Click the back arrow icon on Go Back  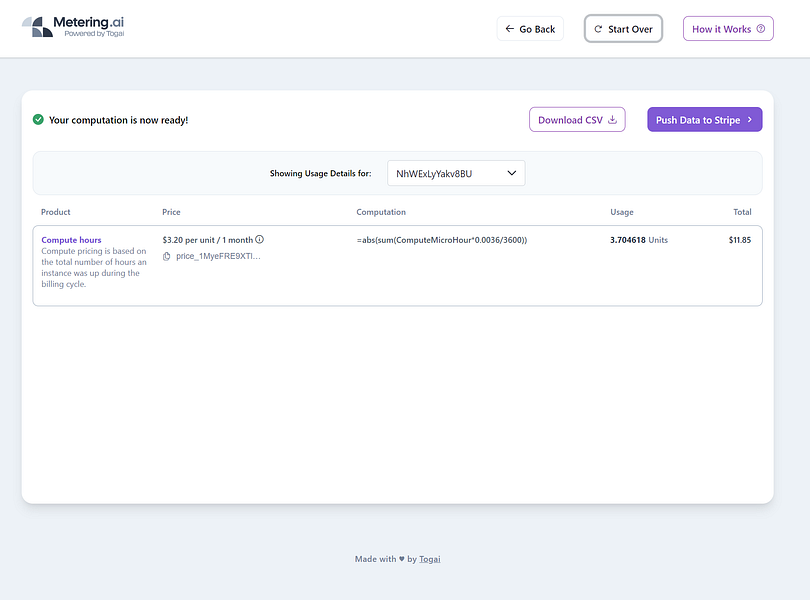511,29
